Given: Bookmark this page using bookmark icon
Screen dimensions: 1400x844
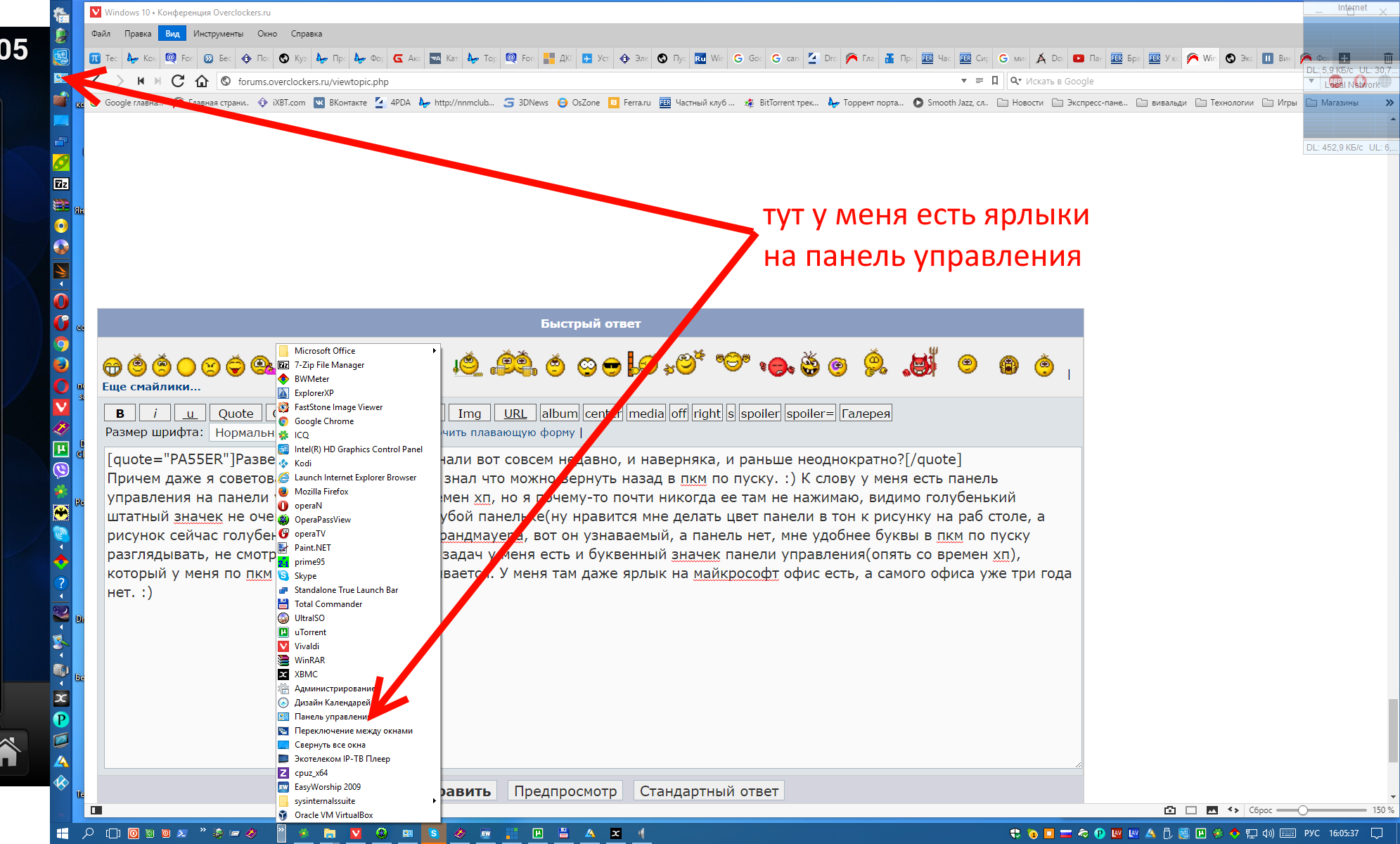Looking at the screenshot, I should tap(995, 81).
